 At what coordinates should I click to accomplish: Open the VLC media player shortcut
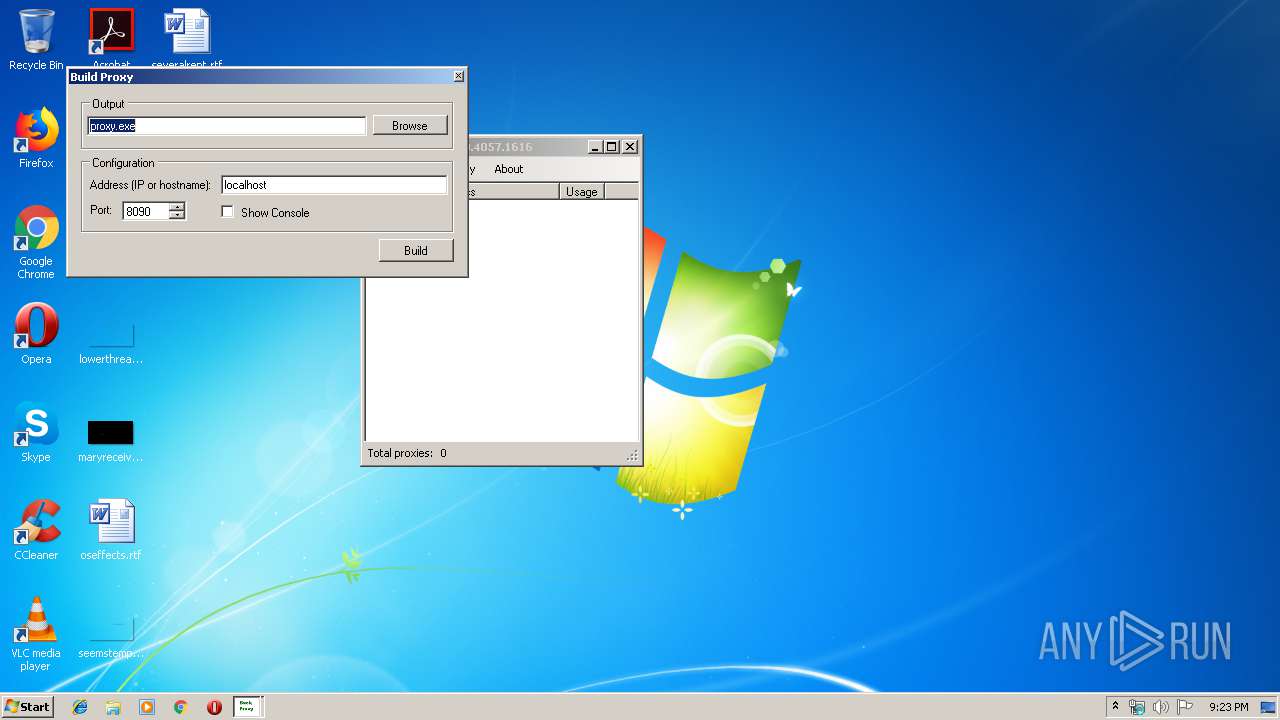pos(36,634)
